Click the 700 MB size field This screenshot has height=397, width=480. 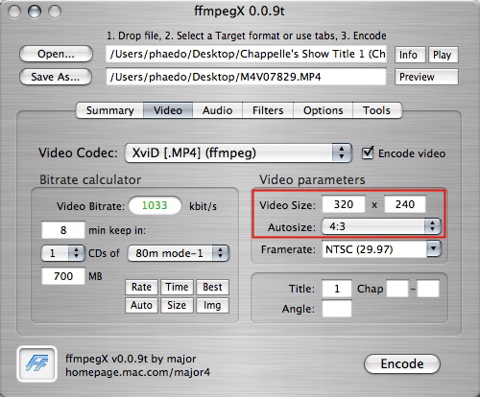pos(63,276)
